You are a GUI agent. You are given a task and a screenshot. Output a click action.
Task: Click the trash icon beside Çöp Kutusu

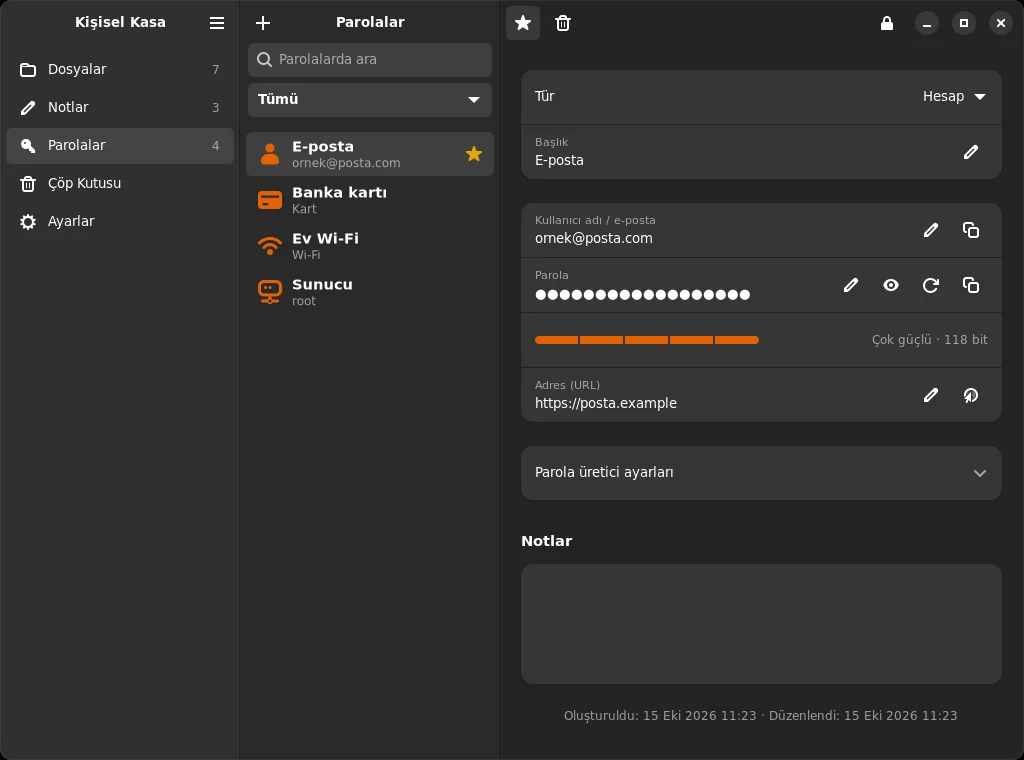[x=27, y=184]
